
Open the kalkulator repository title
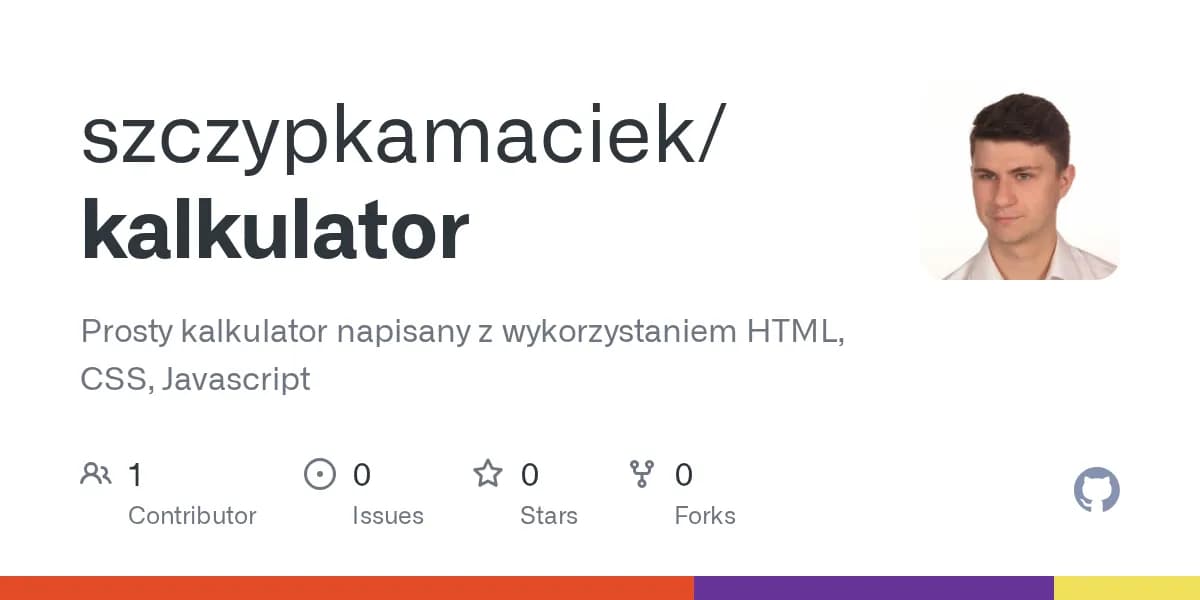275,230
